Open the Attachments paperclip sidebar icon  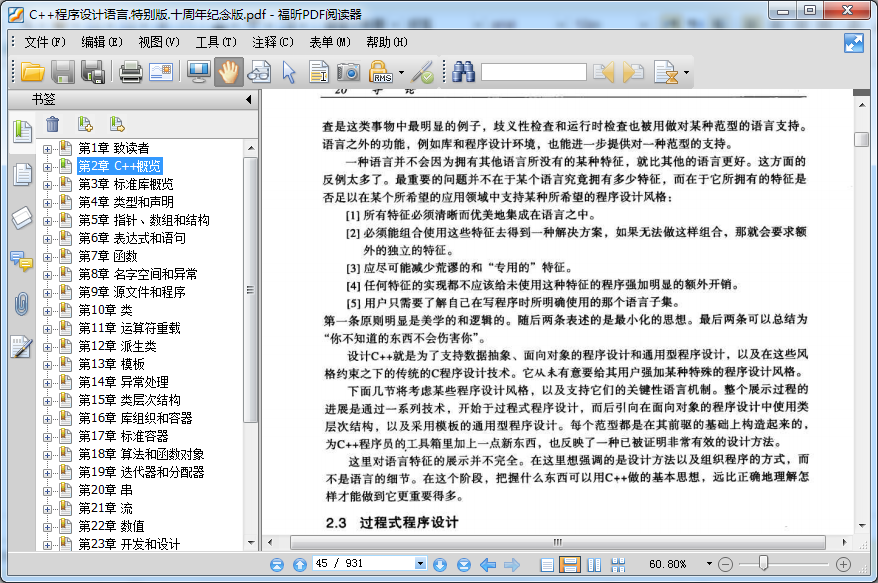(21, 304)
